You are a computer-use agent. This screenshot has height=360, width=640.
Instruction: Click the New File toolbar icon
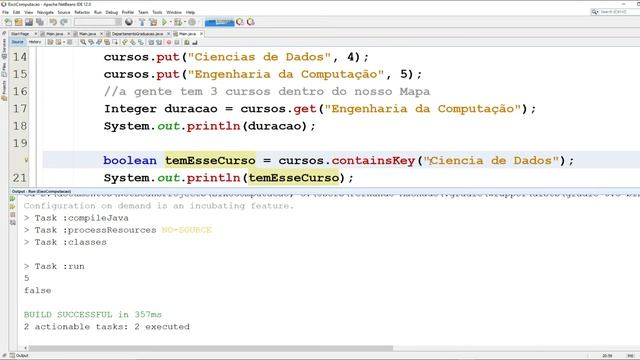8,22
